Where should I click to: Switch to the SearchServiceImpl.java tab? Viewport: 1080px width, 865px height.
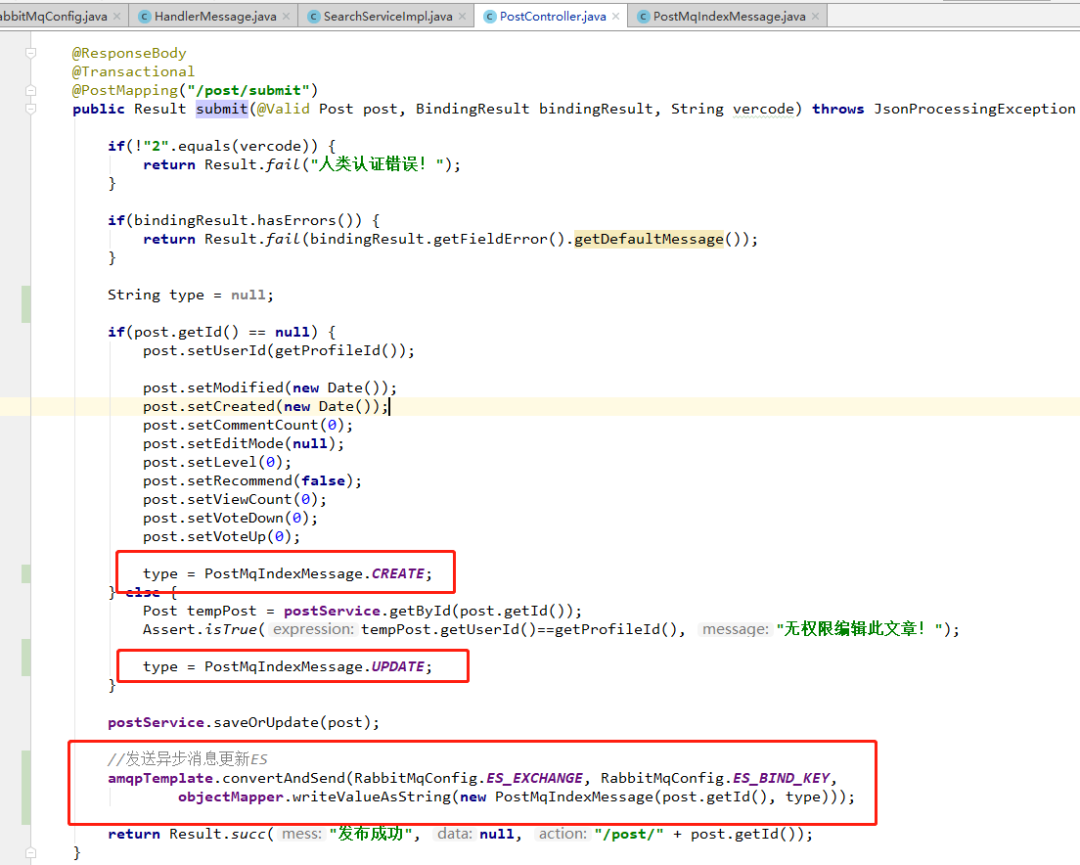[388, 17]
